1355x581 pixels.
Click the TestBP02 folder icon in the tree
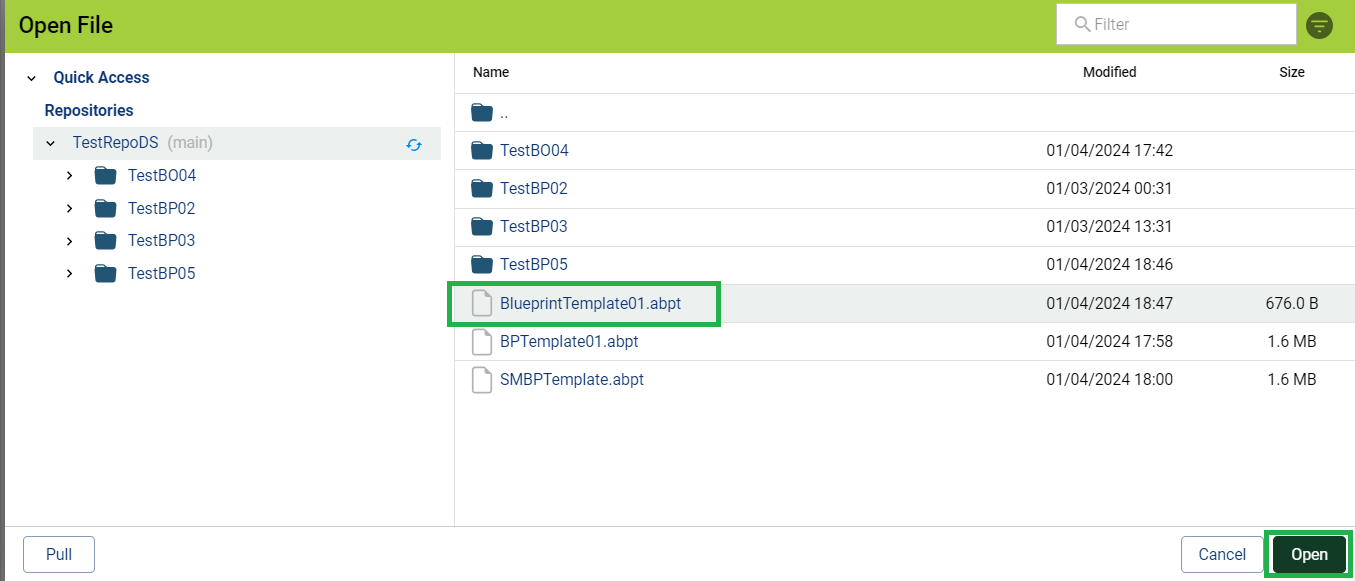tap(106, 208)
